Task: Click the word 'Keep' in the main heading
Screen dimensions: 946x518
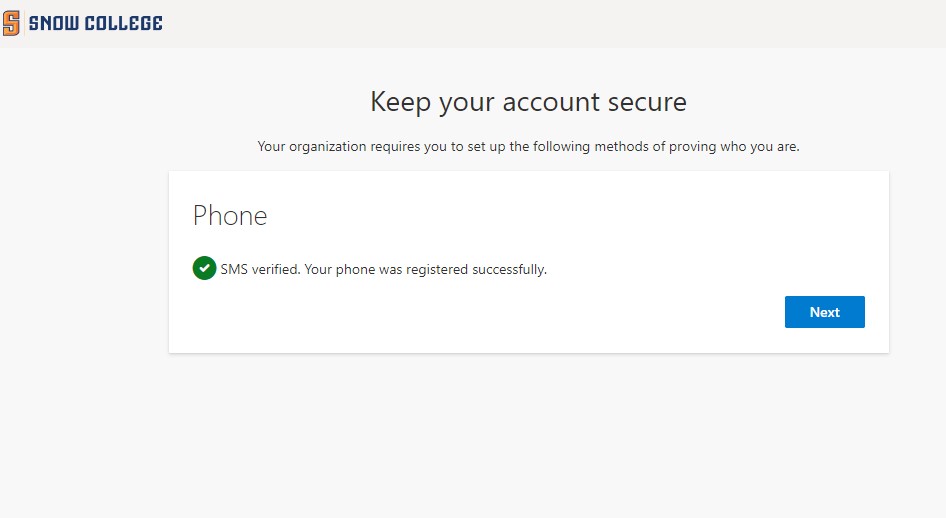Action: [397, 102]
